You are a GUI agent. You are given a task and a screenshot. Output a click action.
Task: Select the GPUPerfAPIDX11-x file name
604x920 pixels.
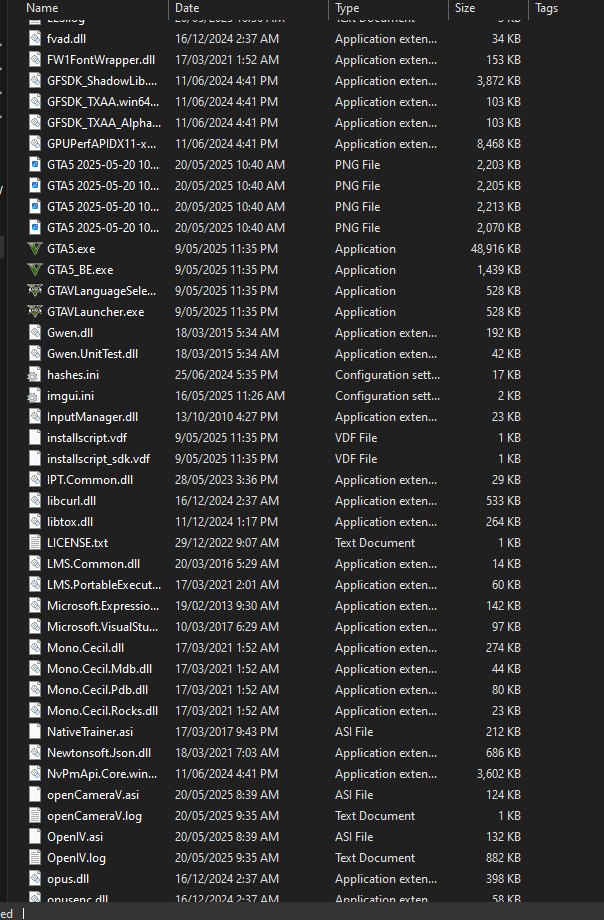tap(102, 144)
